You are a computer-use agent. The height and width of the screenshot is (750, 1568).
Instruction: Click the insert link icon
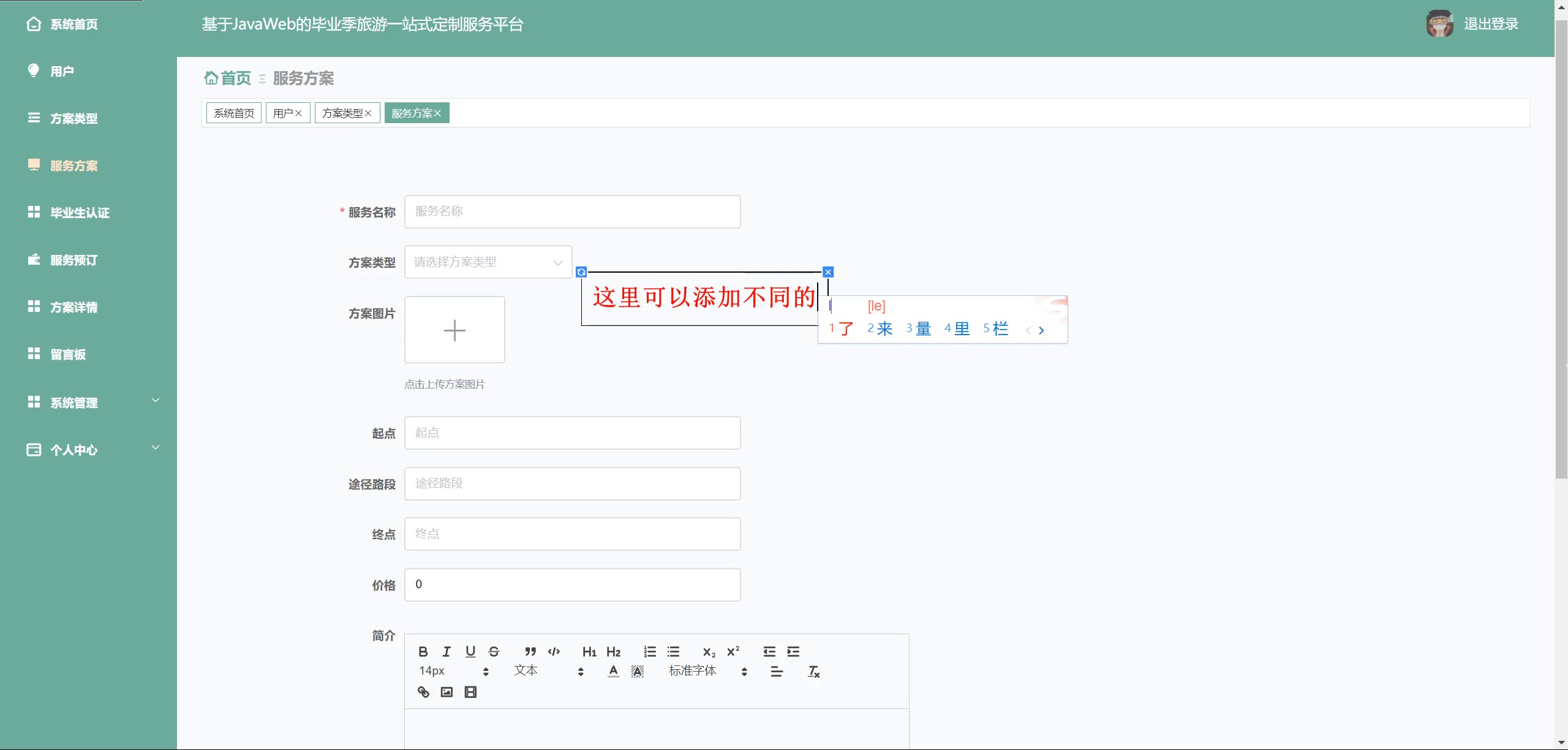(x=423, y=692)
